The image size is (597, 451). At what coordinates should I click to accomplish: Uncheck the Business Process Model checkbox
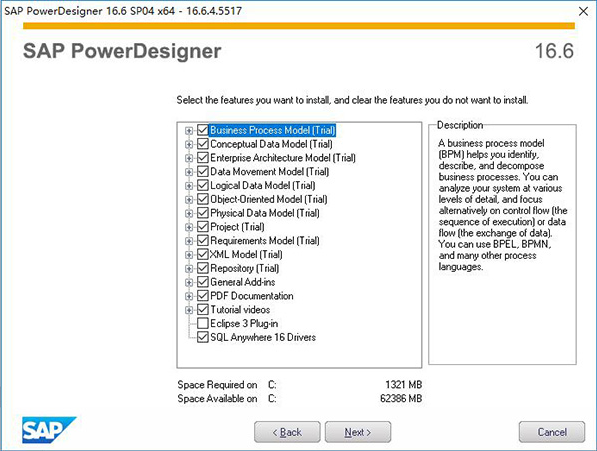coord(203,130)
